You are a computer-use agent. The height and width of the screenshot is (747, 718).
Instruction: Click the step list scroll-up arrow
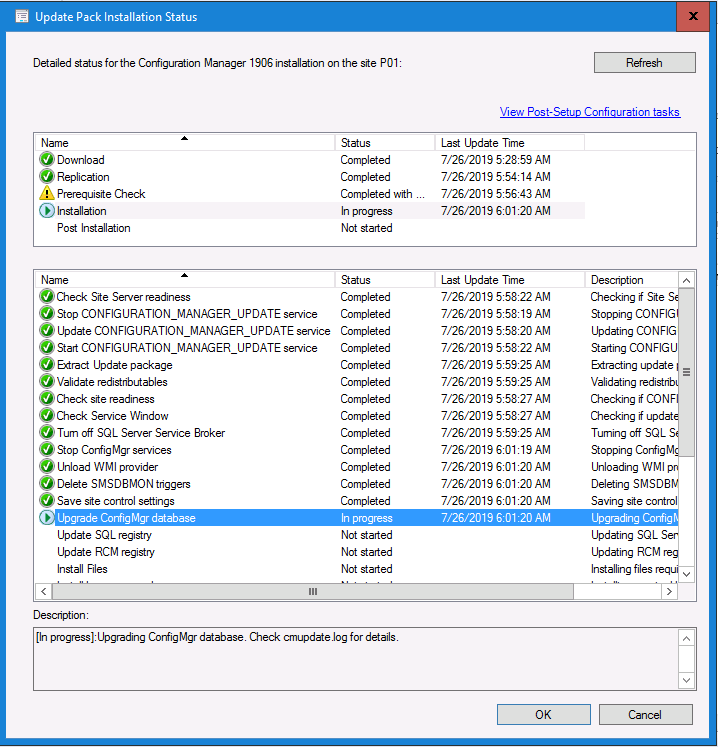tap(686, 280)
